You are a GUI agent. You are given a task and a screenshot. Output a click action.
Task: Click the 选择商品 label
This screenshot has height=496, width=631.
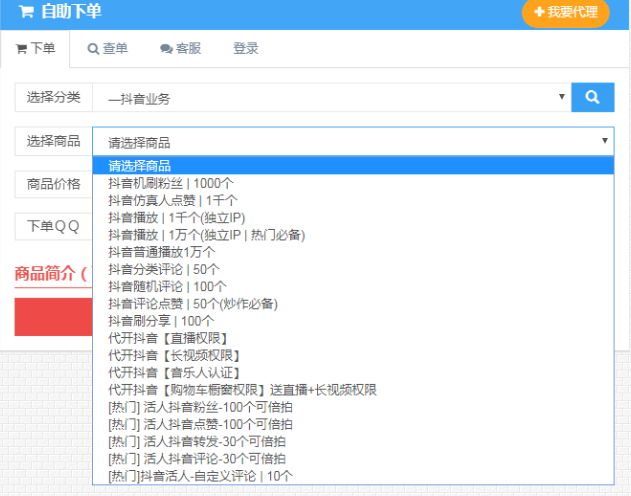pos(54,141)
